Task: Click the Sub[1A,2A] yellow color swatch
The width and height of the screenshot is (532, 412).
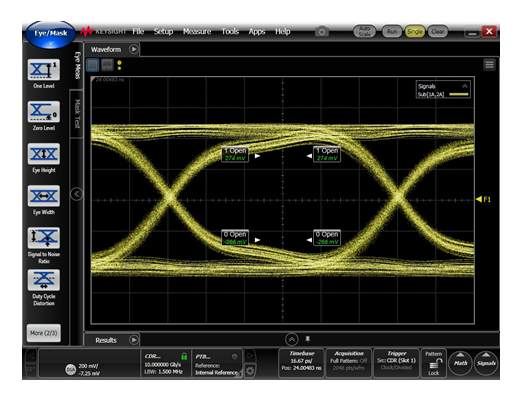Action: click(459, 94)
